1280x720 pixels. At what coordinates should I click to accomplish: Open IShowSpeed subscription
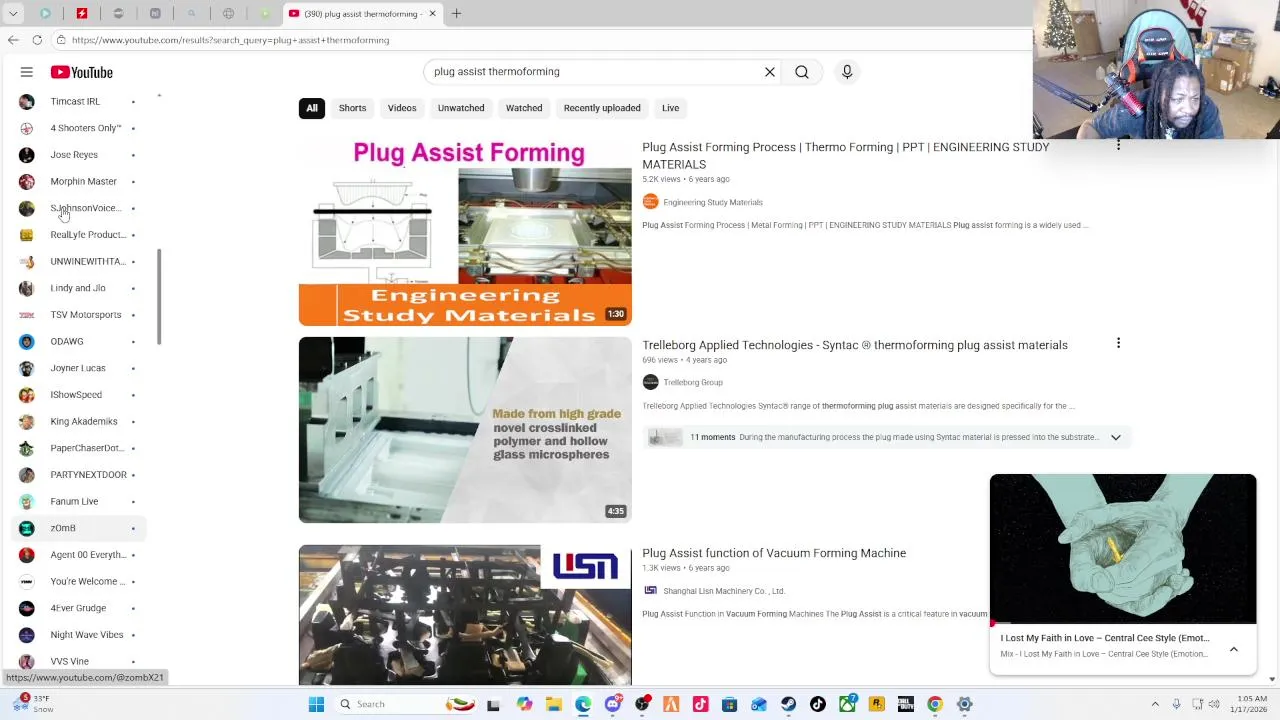click(78, 395)
